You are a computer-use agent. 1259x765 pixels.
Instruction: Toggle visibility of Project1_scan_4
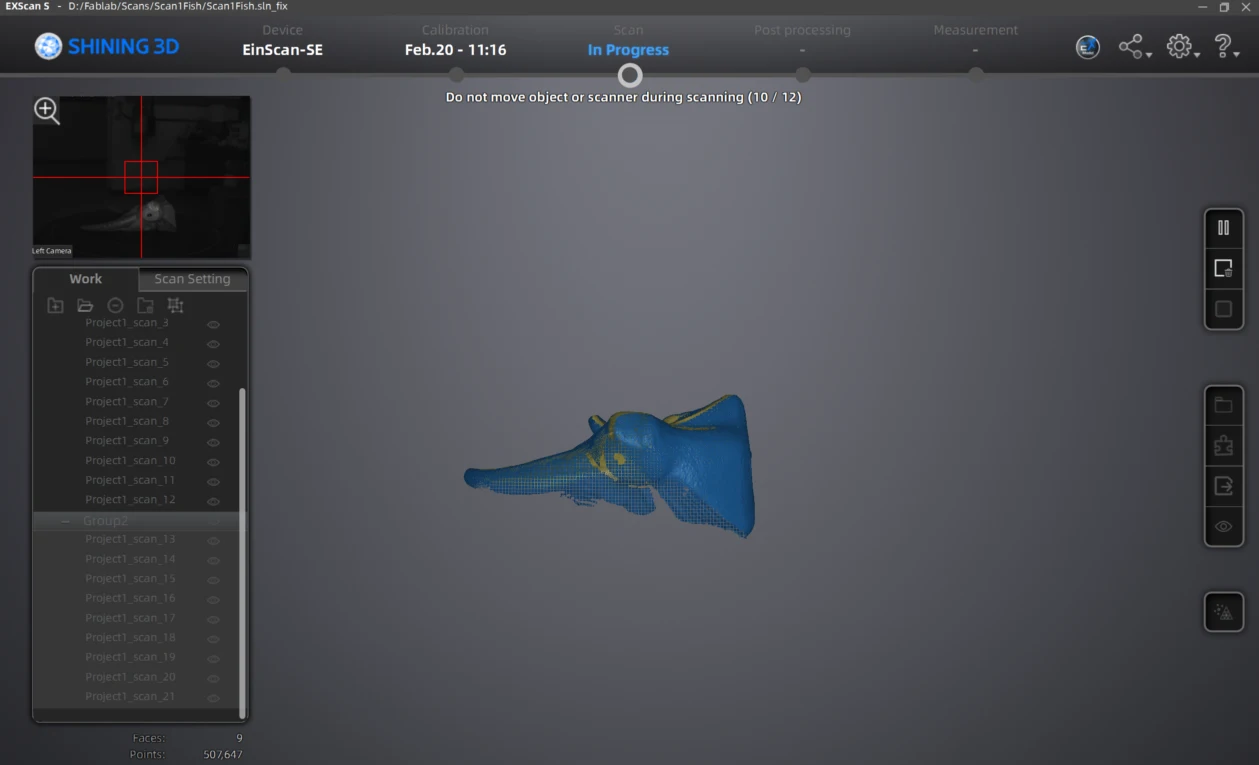[x=213, y=343]
